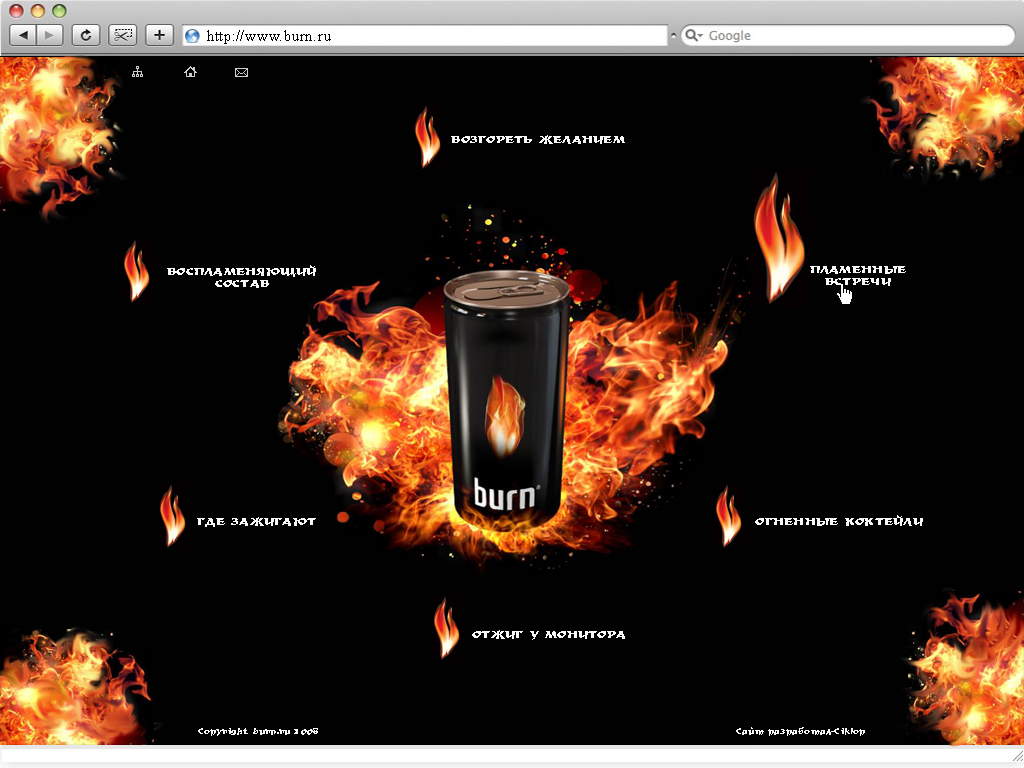Reload the page with the refresh icon
This screenshot has height=768, width=1024.
85,34
